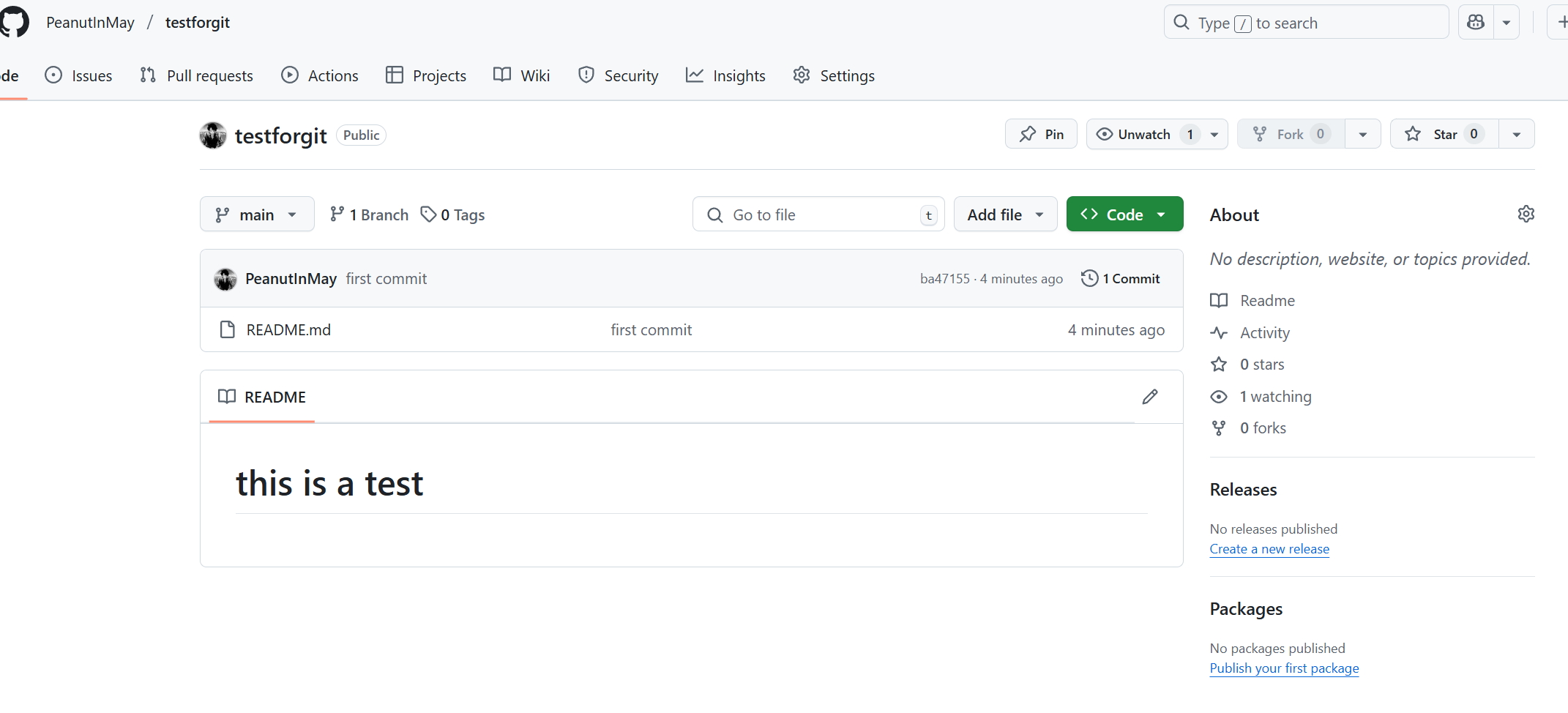Viewport: 1568px width, 713px height.
Task: Open PeanutInMay commit author link
Action: pyautogui.click(x=291, y=279)
